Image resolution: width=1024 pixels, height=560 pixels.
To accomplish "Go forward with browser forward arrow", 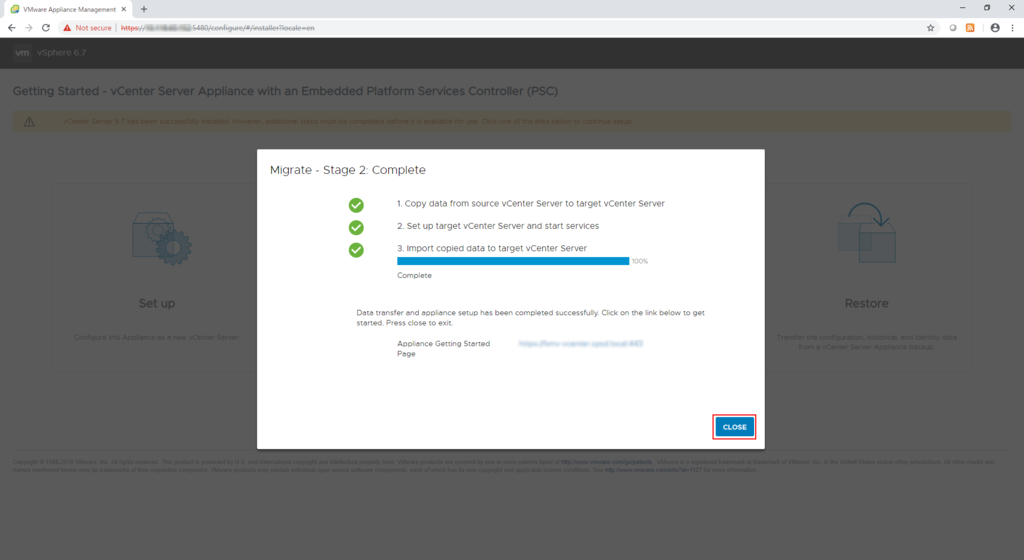I will coord(28,28).
